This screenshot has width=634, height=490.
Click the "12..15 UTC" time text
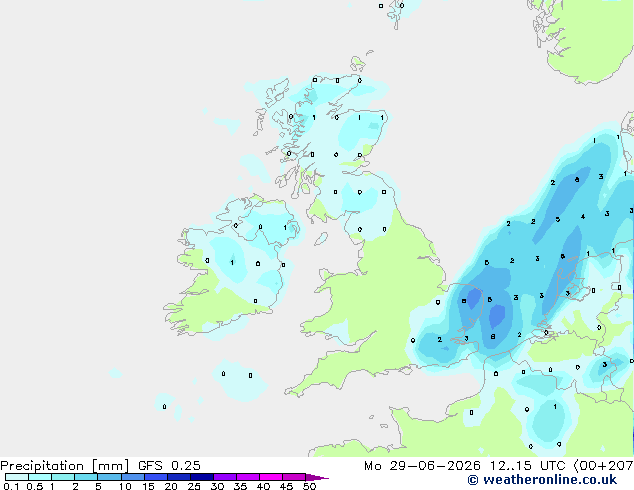(527, 466)
